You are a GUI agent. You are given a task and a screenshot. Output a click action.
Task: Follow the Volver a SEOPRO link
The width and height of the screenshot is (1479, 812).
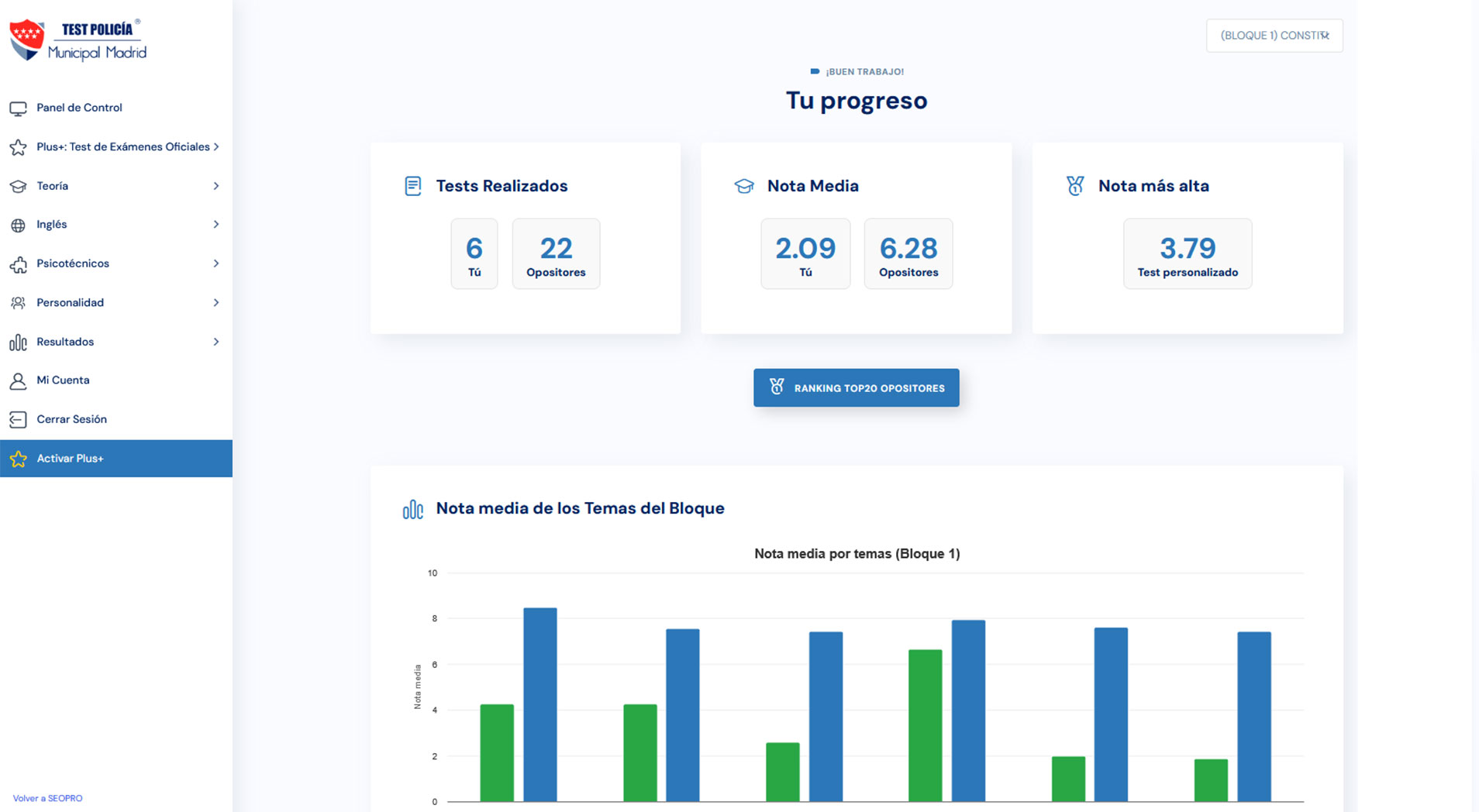pos(47,798)
